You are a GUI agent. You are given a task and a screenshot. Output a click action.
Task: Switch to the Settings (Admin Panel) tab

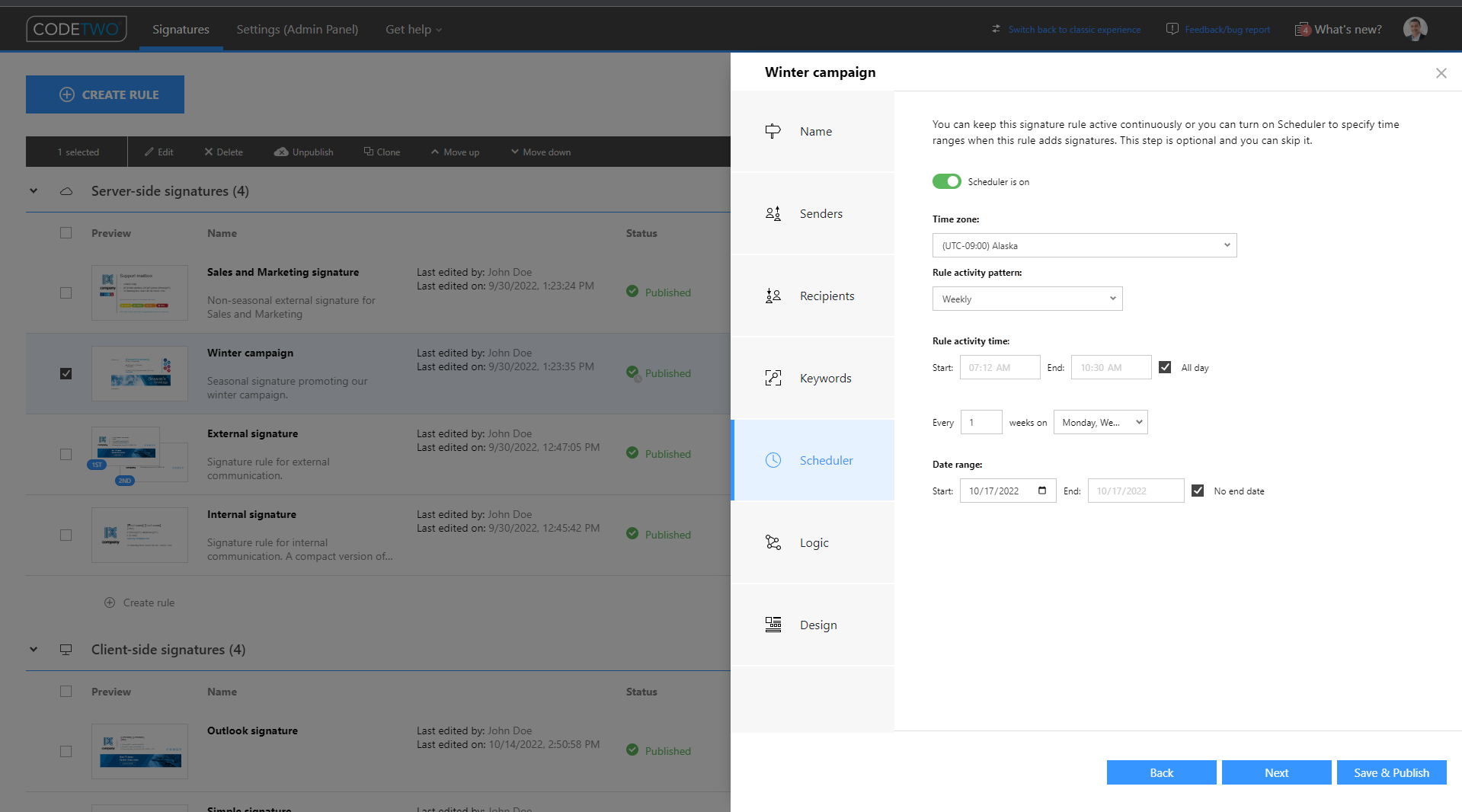[x=297, y=29]
